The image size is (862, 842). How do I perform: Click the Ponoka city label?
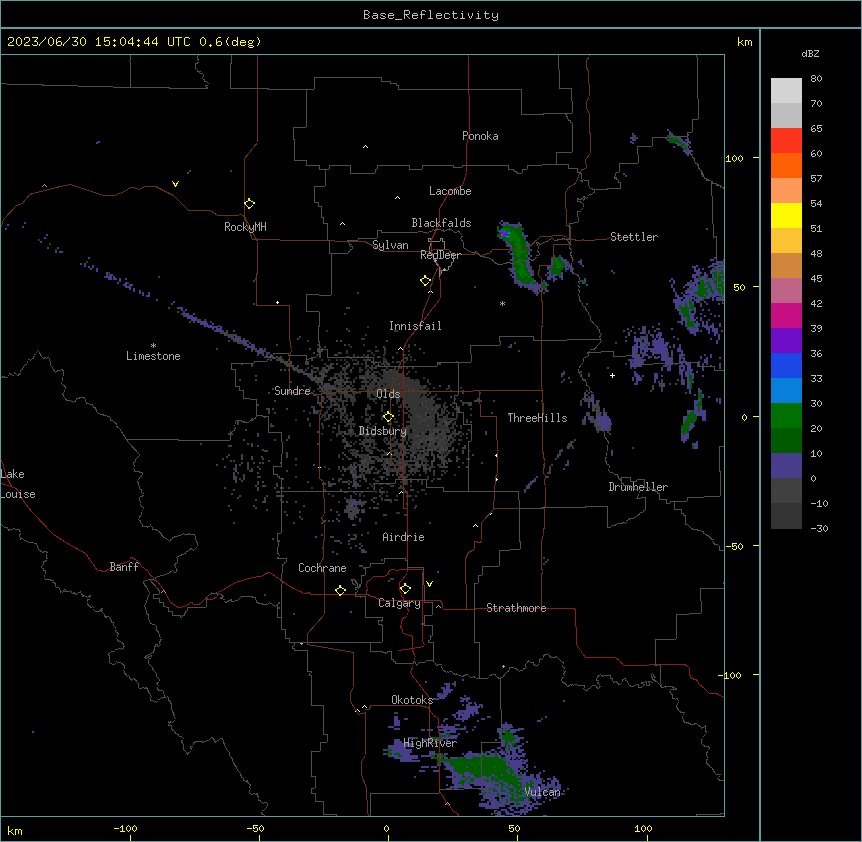pos(480,136)
